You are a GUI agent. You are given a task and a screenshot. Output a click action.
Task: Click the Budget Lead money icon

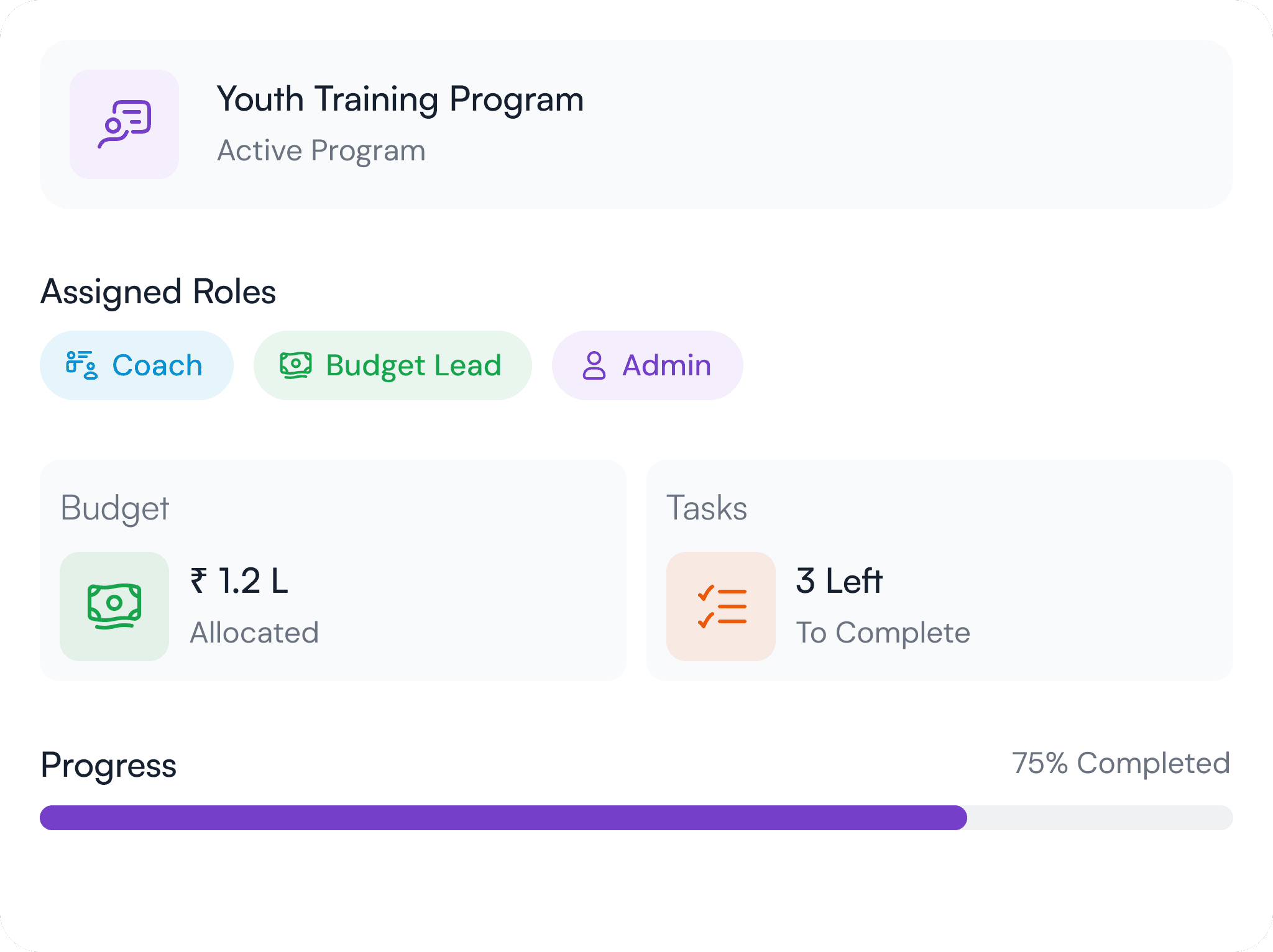[x=295, y=365]
